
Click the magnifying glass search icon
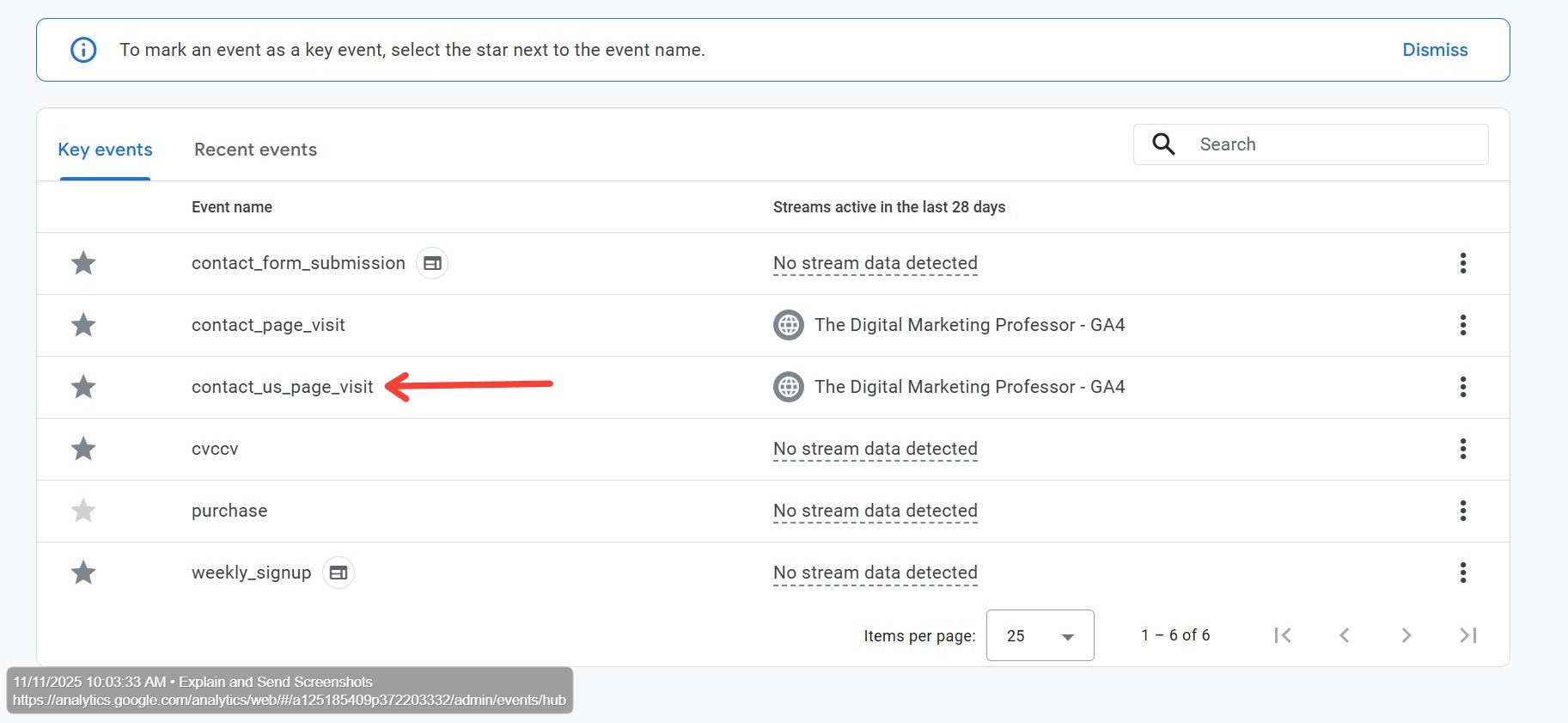(x=1163, y=144)
